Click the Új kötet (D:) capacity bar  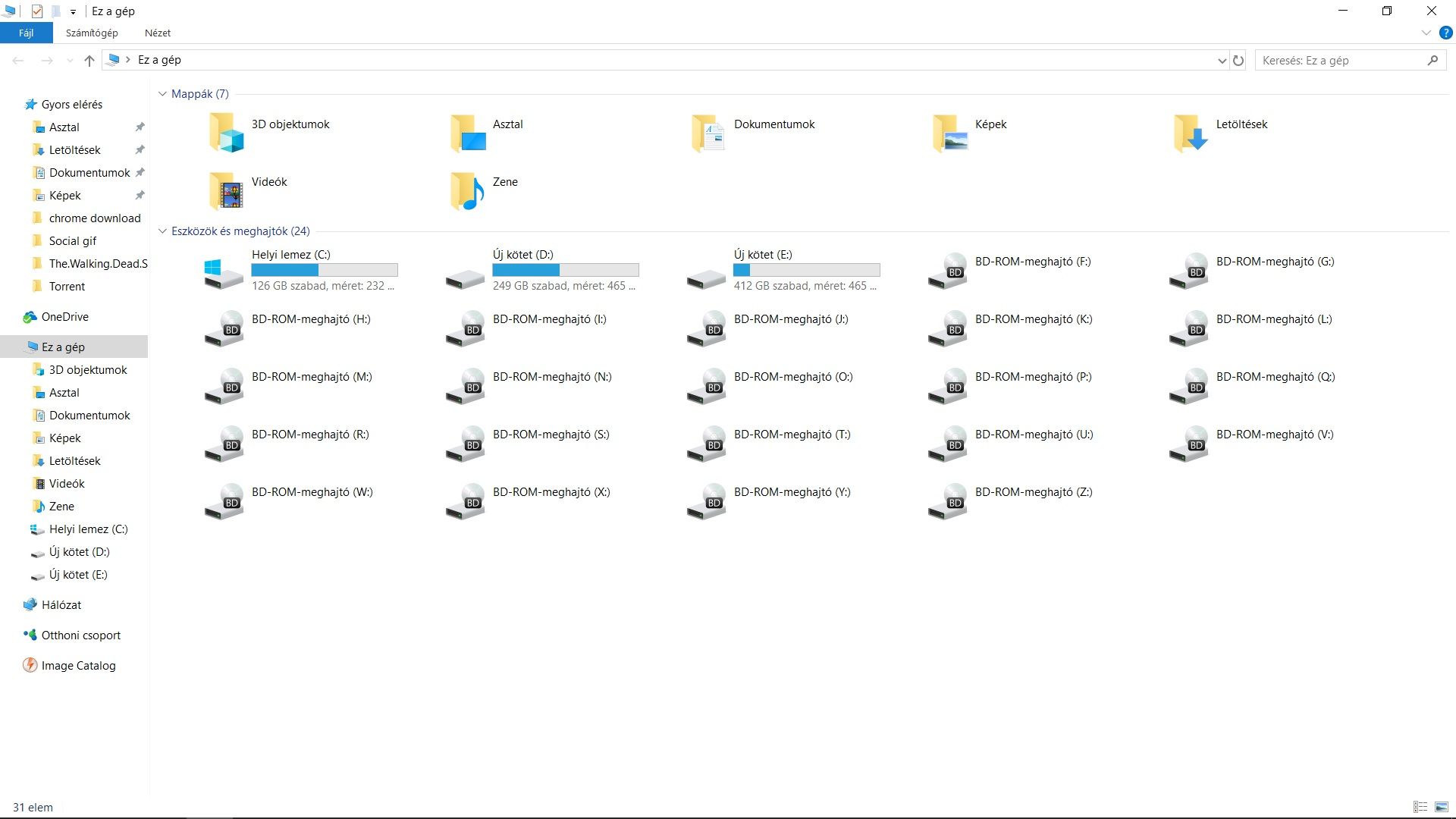click(x=565, y=270)
